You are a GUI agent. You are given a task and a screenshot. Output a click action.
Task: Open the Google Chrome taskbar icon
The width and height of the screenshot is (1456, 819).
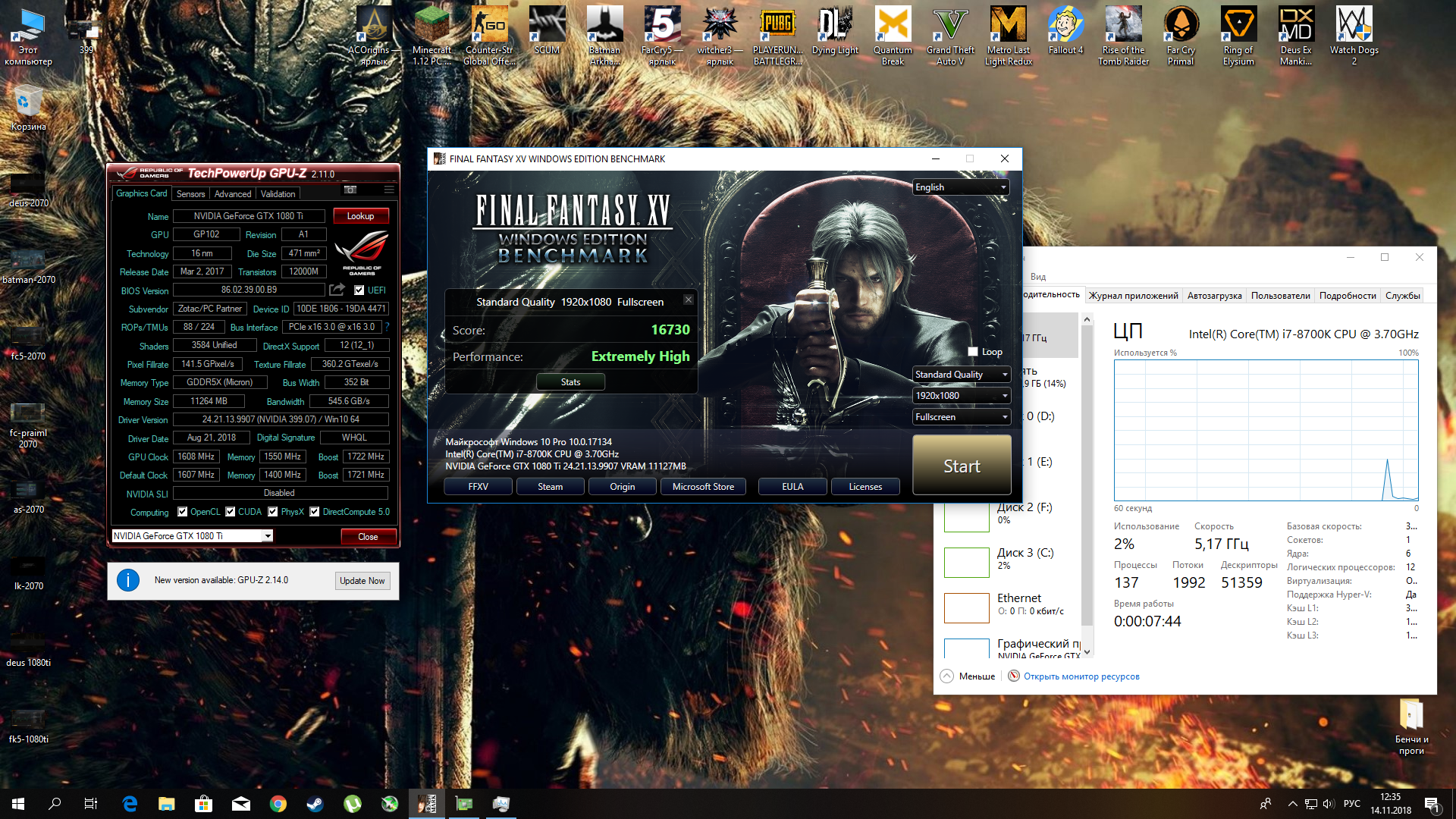click(x=278, y=804)
